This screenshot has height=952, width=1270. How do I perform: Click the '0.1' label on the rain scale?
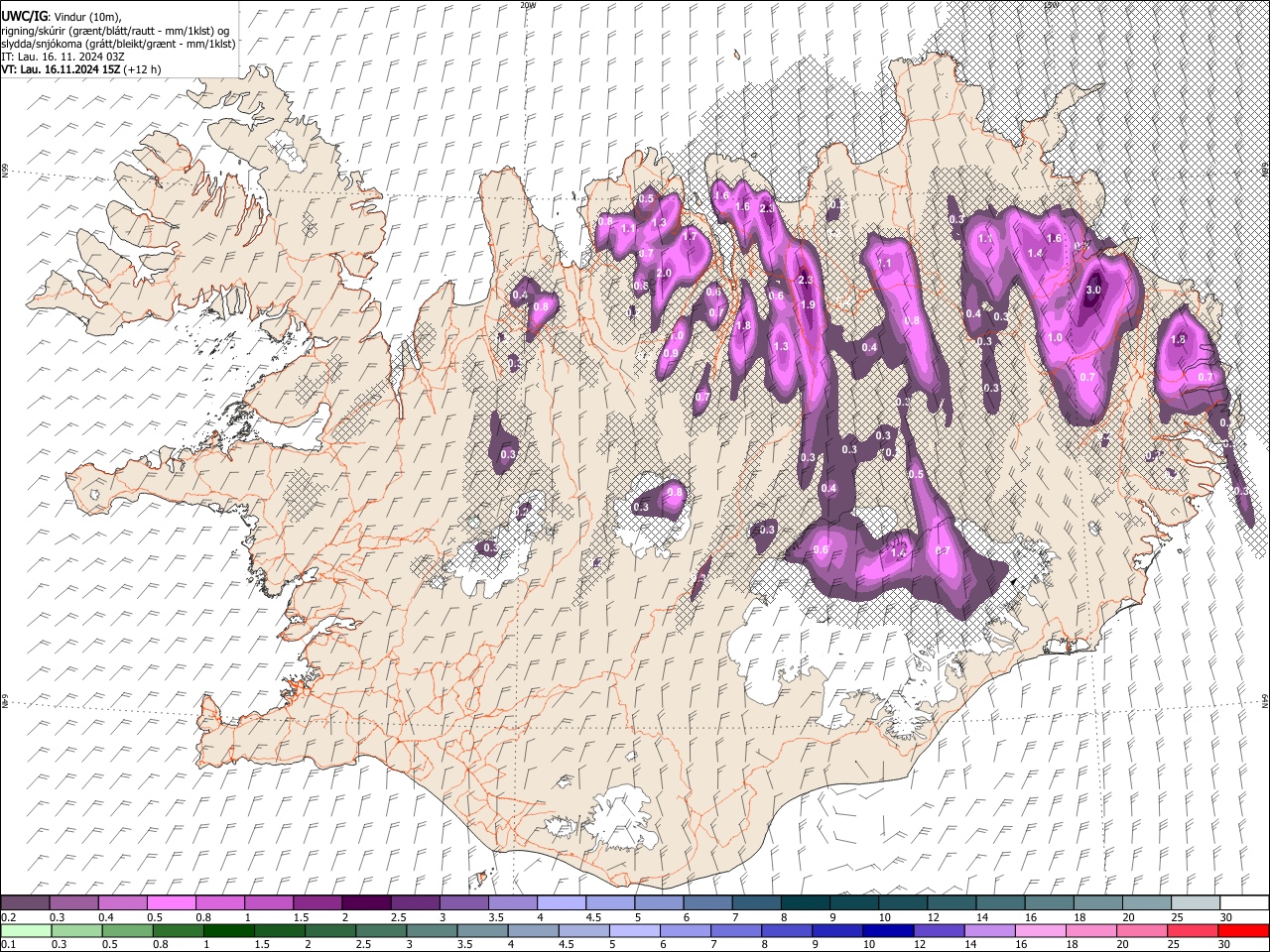click(9, 945)
